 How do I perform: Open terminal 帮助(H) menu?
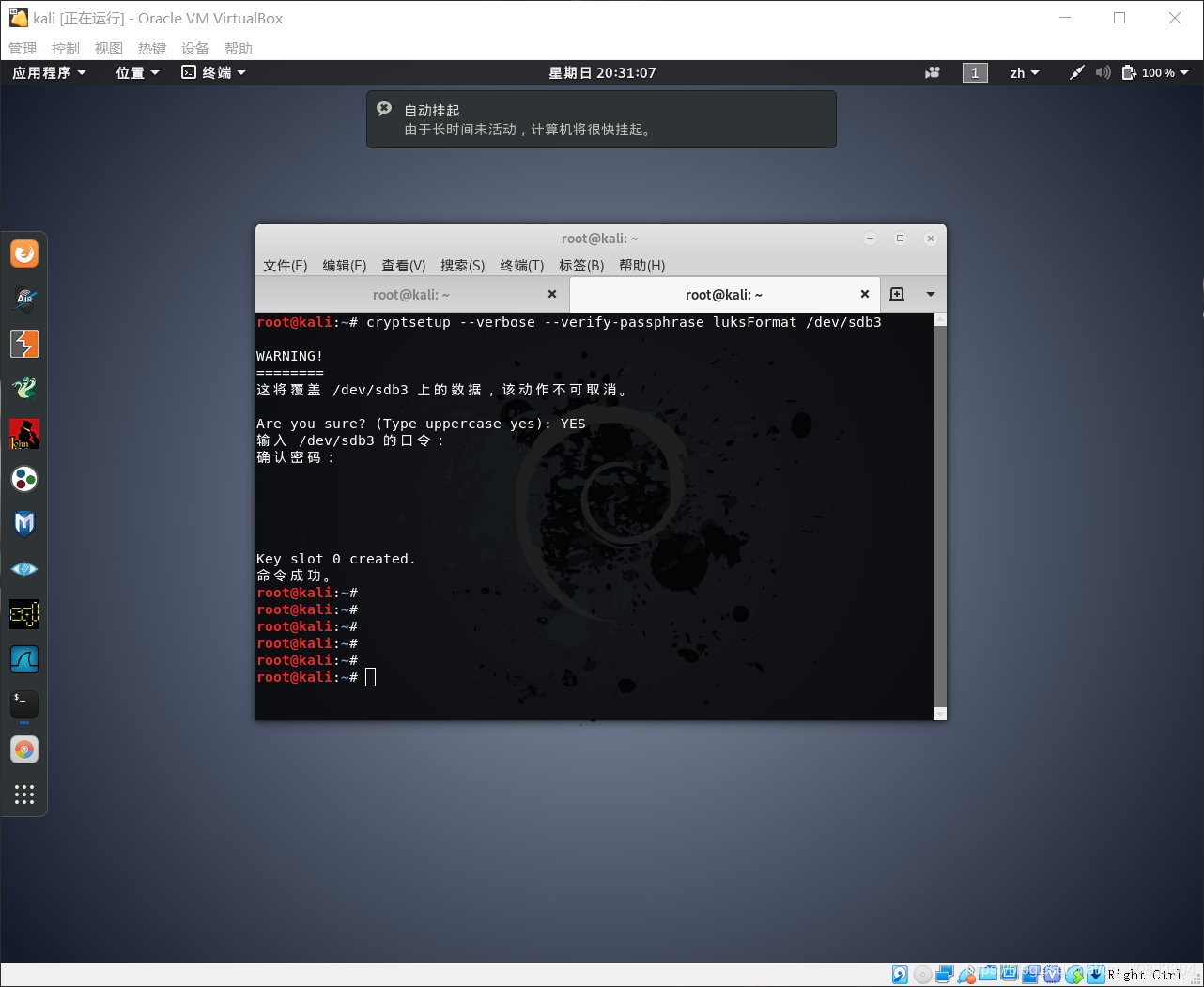pos(642,266)
